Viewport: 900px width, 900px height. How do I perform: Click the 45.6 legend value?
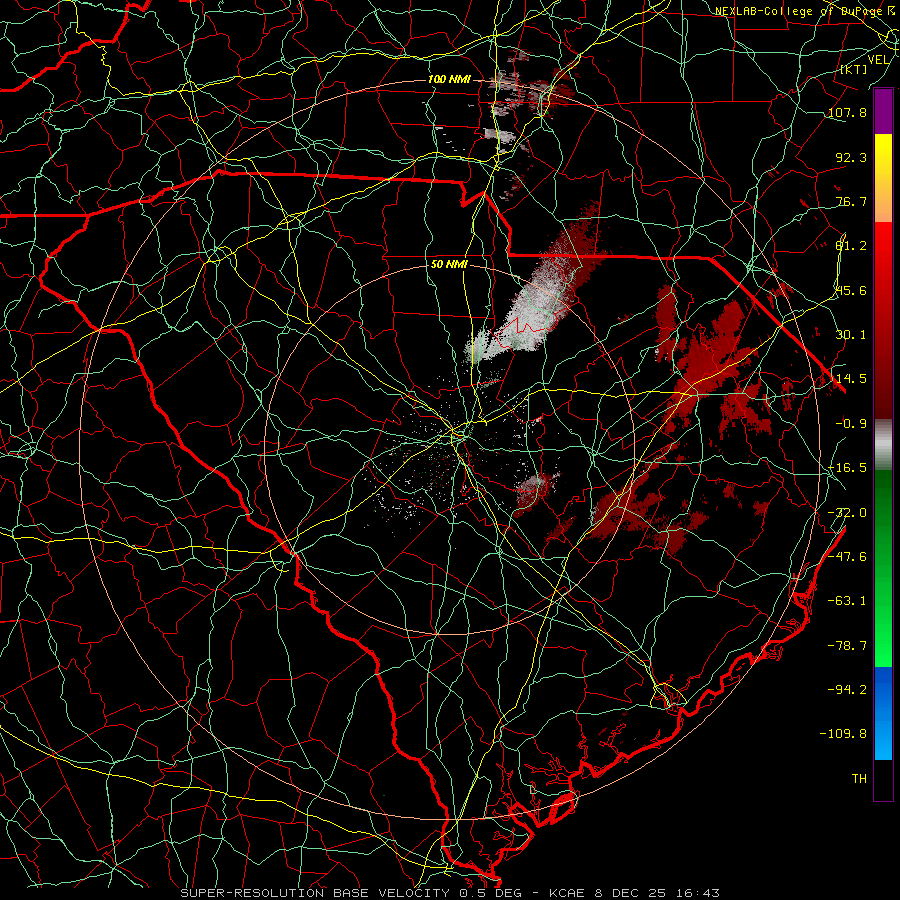click(x=851, y=290)
